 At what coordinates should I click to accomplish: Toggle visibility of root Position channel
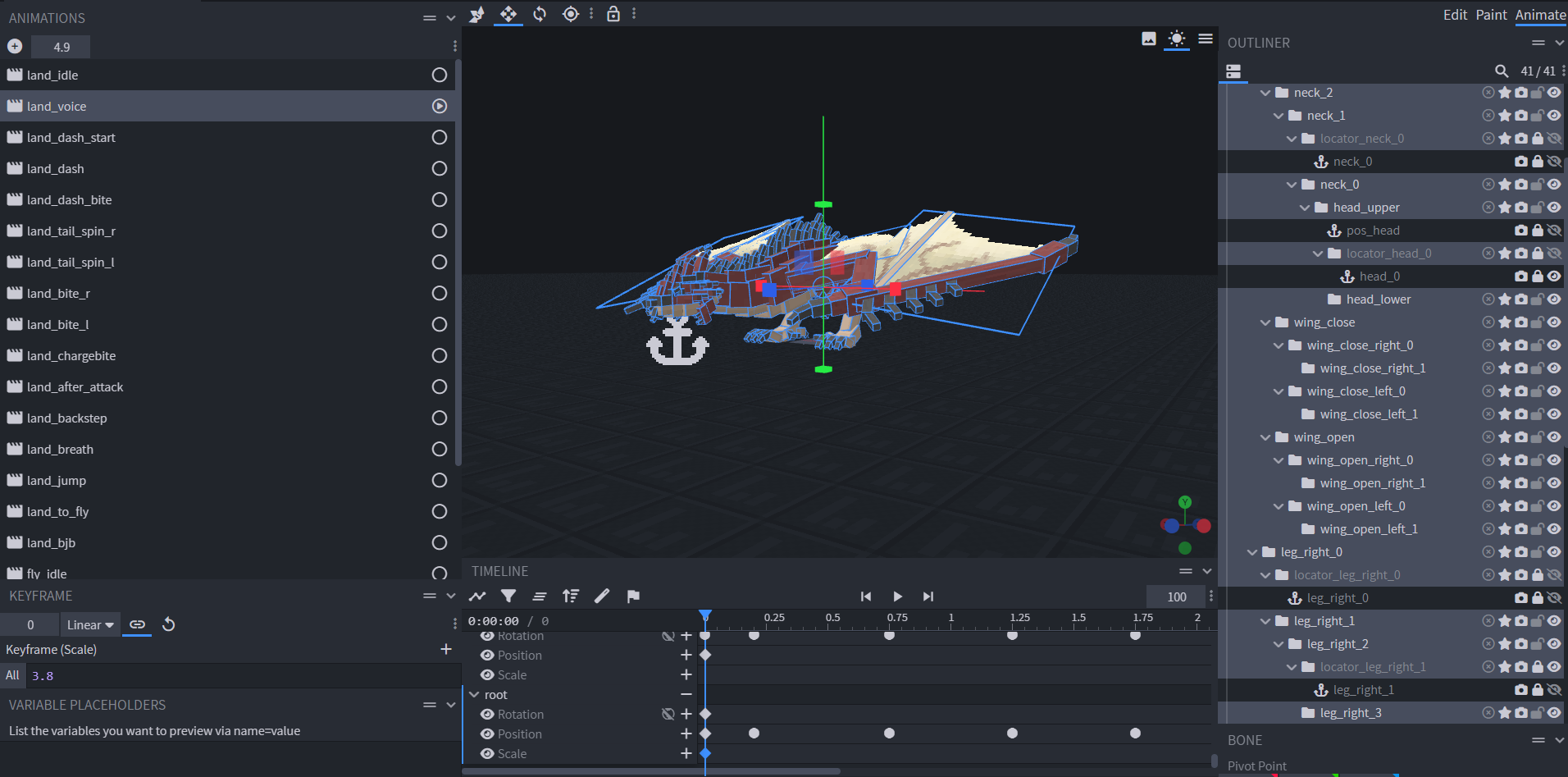pyautogui.click(x=487, y=734)
